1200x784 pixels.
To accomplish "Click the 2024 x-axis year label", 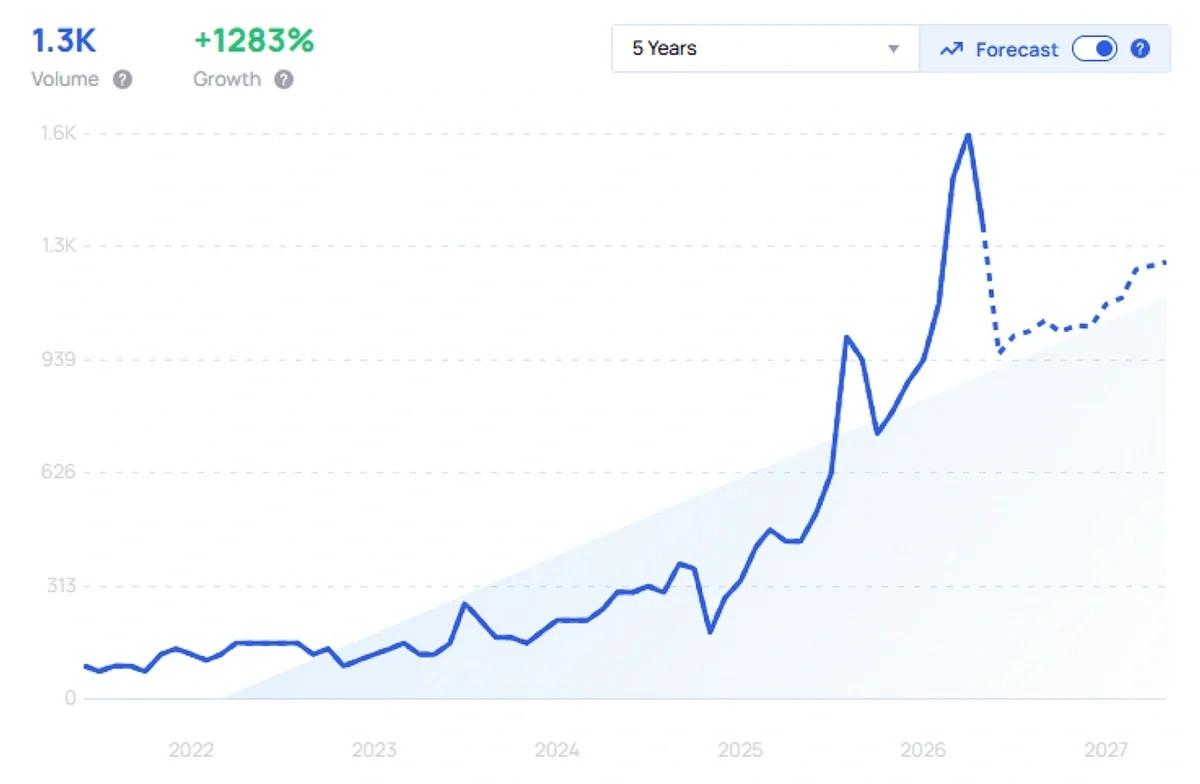I will [x=557, y=750].
